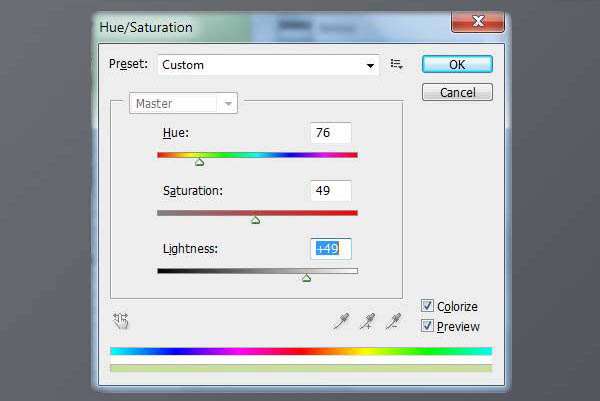
Task: Click the preset options menu icon
Action: (397, 64)
